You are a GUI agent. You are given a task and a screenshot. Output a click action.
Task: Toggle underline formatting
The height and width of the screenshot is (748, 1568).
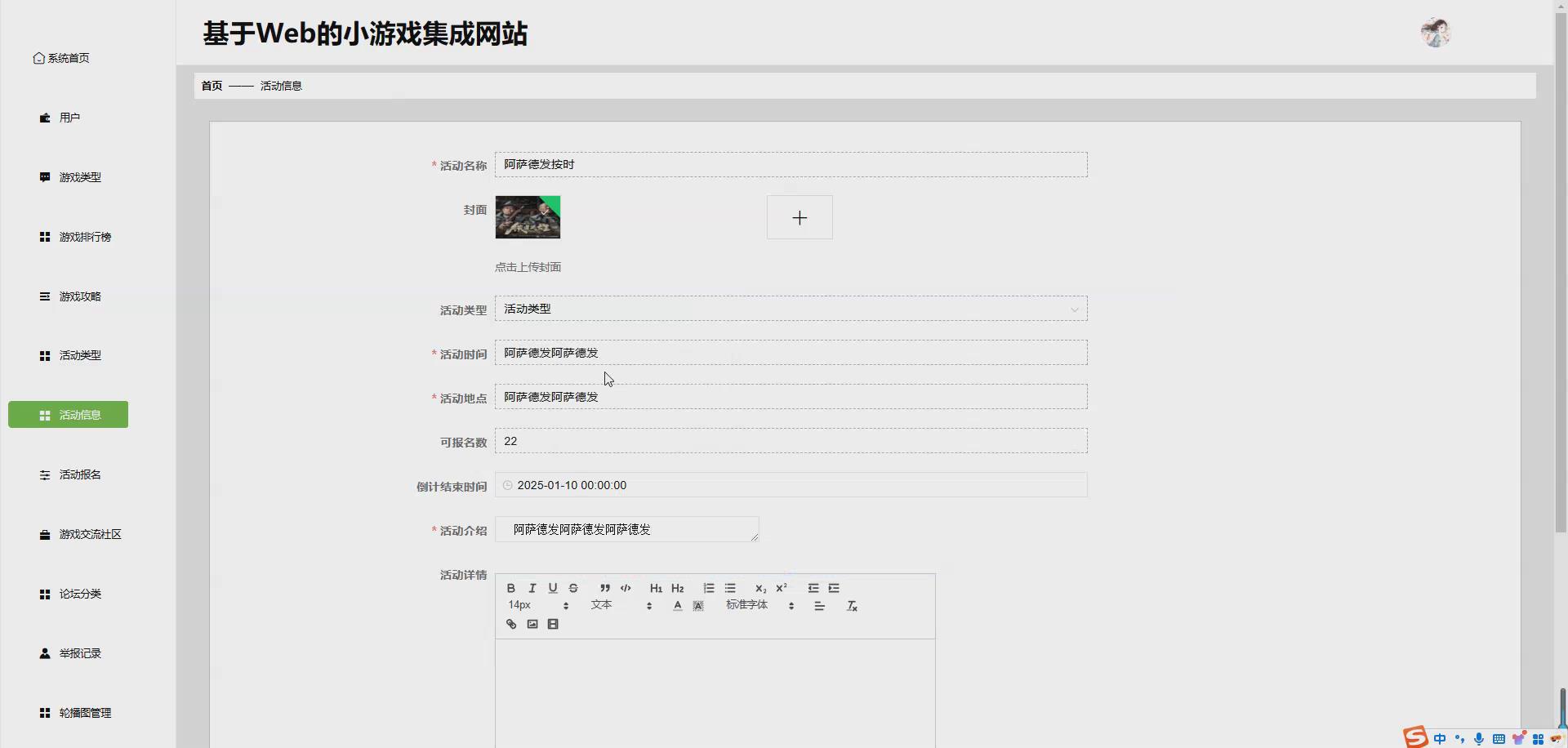point(553,588)
